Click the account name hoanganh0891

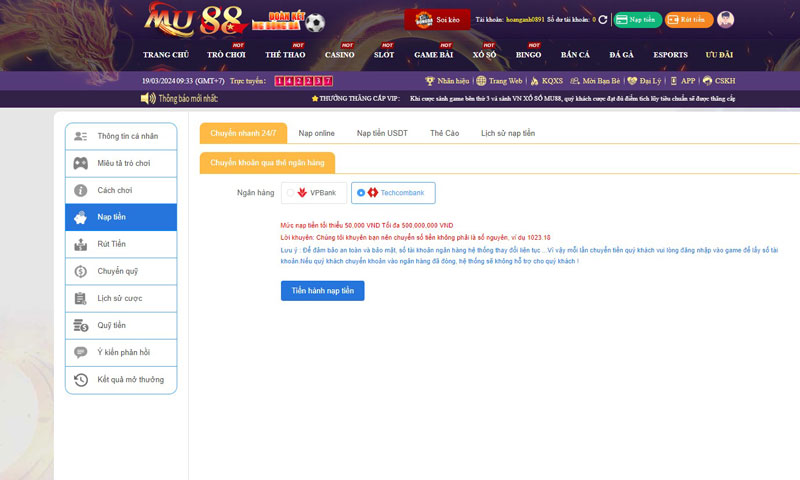pyautogui.click(x=525, y=19)
